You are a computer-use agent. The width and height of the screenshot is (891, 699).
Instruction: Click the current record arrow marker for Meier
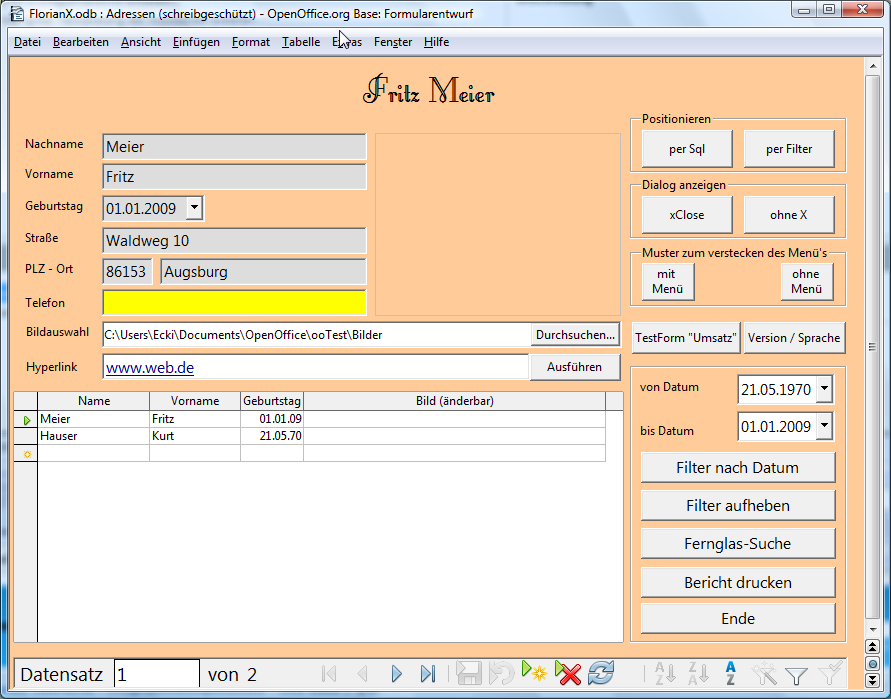(x=26, y=419)
